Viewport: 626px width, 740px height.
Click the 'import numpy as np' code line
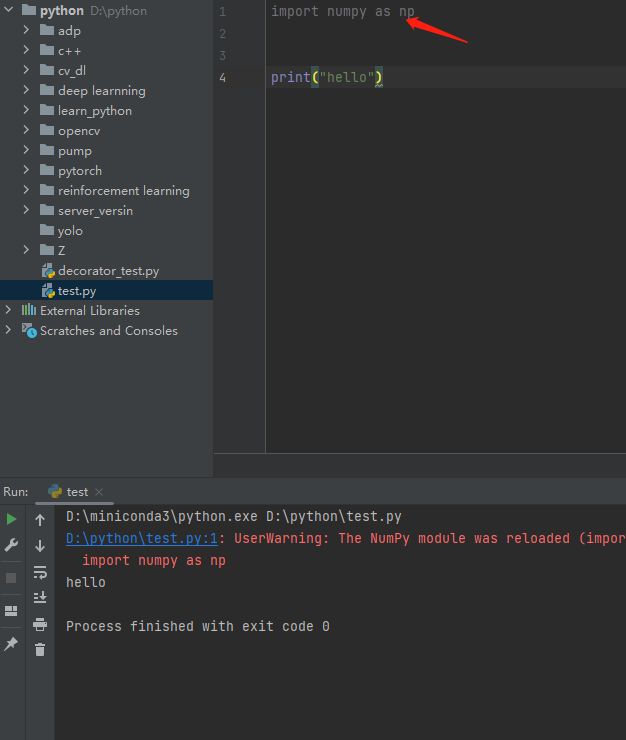click(x=343, y=11)
